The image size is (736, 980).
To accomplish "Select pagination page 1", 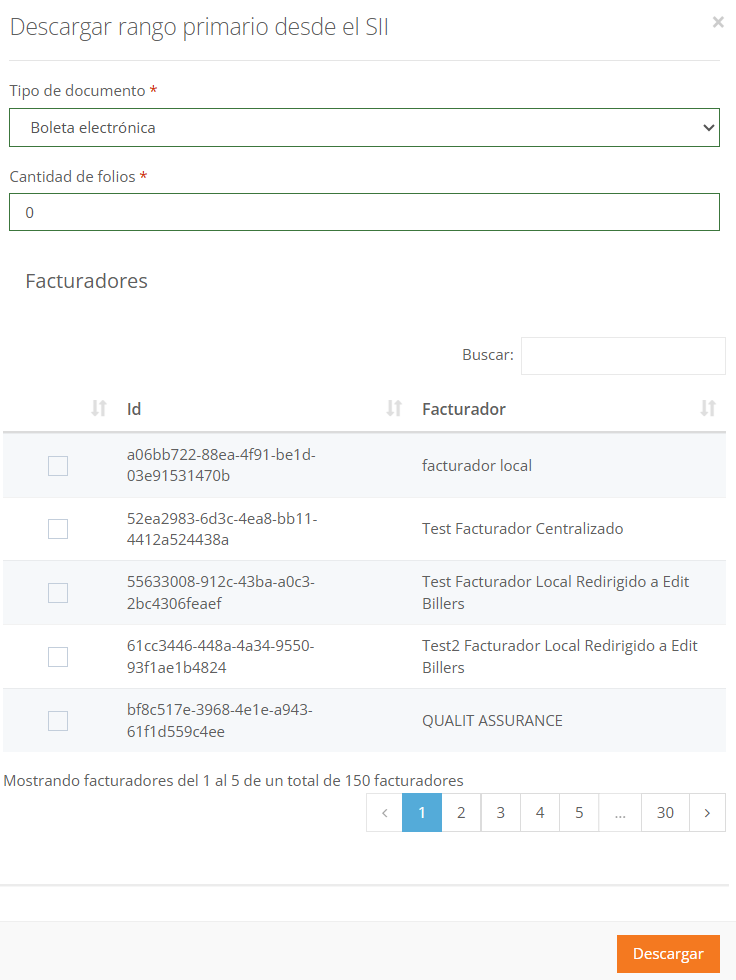I will (x=422, y=812).
